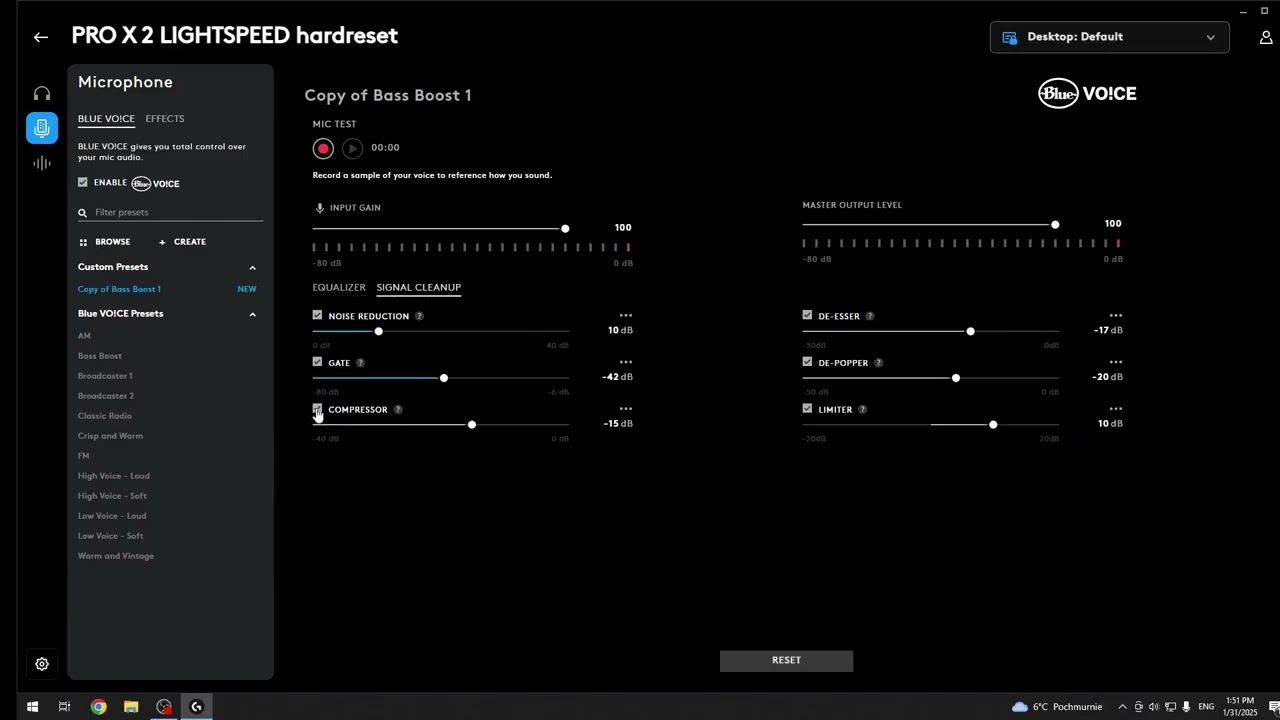Image resolution: width=1280 pixels, height=720 pixels.
Task: Select the FM preset
Action: point(84,456)
